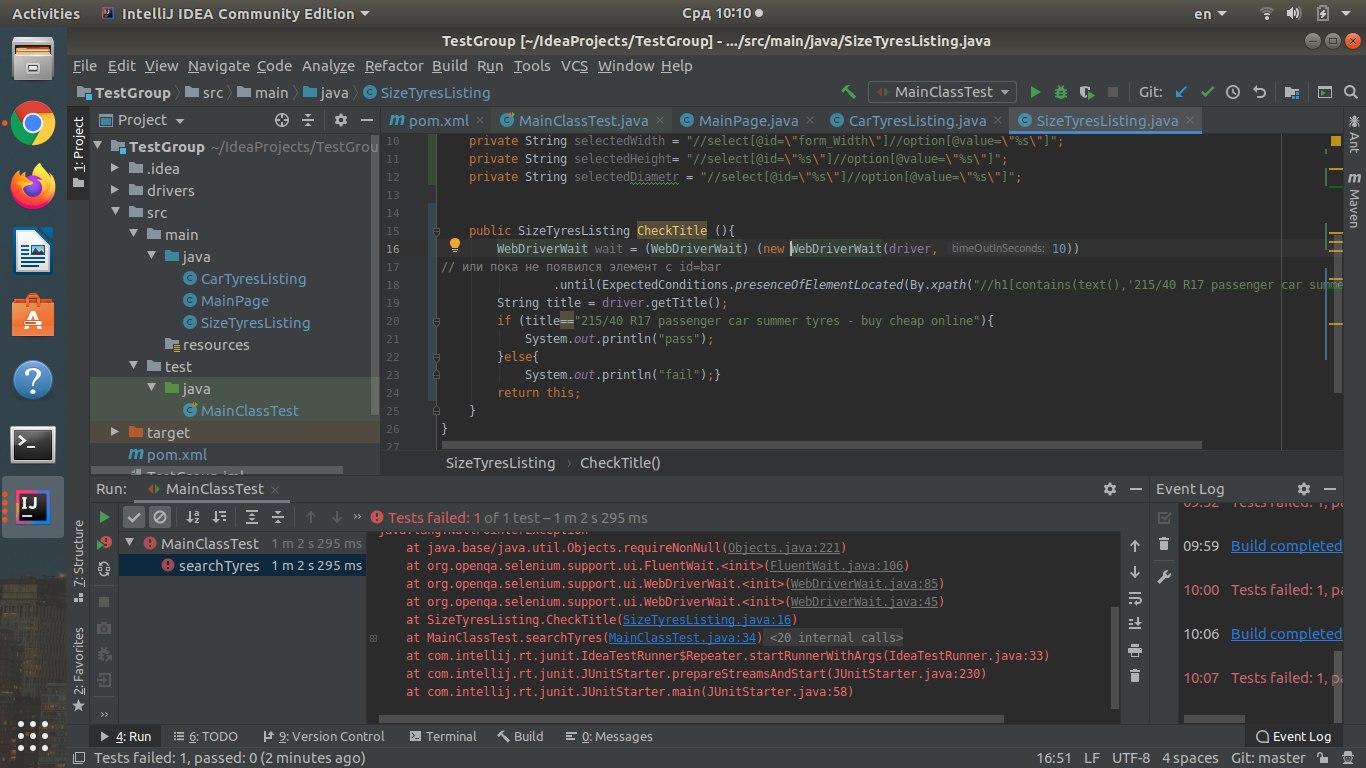Rerun failed tests icon in the Run panel
The height and width of the screenshot is (768, 1366).
coord(104,543)
